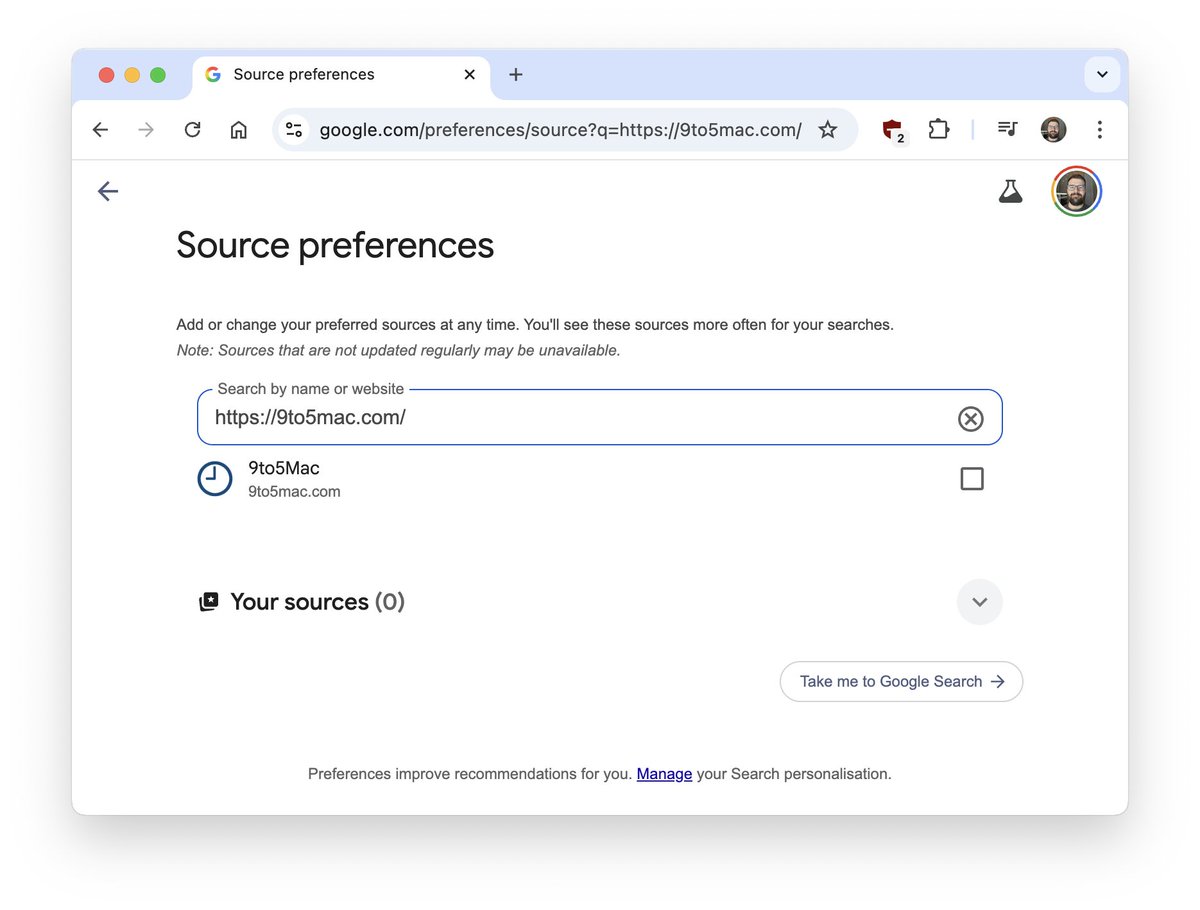Click the red close window button
Viewport: 1200px width, 910px height.
107,75
